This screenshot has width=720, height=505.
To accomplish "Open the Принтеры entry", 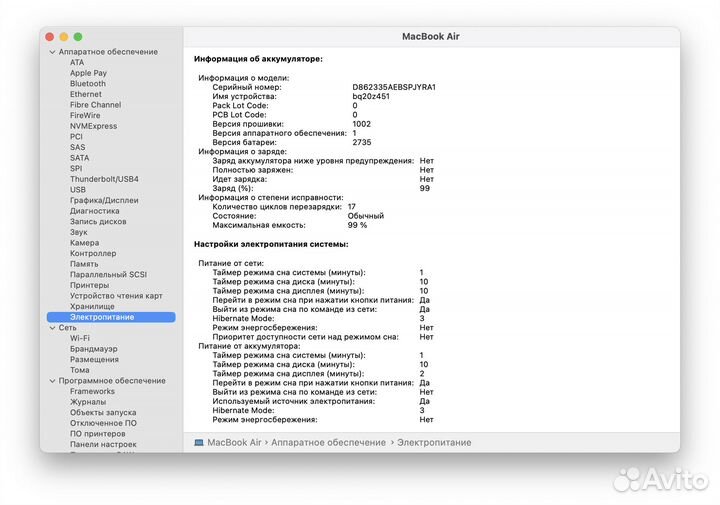I will [x=90, y=285].
